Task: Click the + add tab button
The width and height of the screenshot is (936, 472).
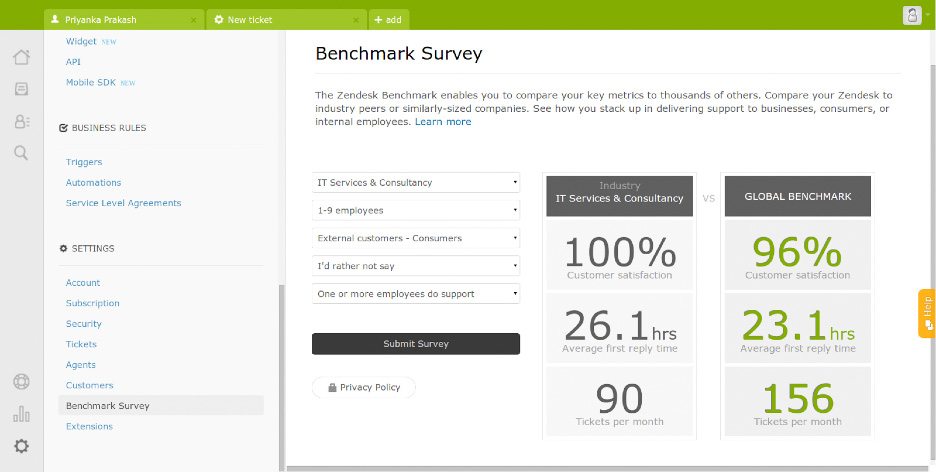Action: pyautogui.click(x=389, y=20)
